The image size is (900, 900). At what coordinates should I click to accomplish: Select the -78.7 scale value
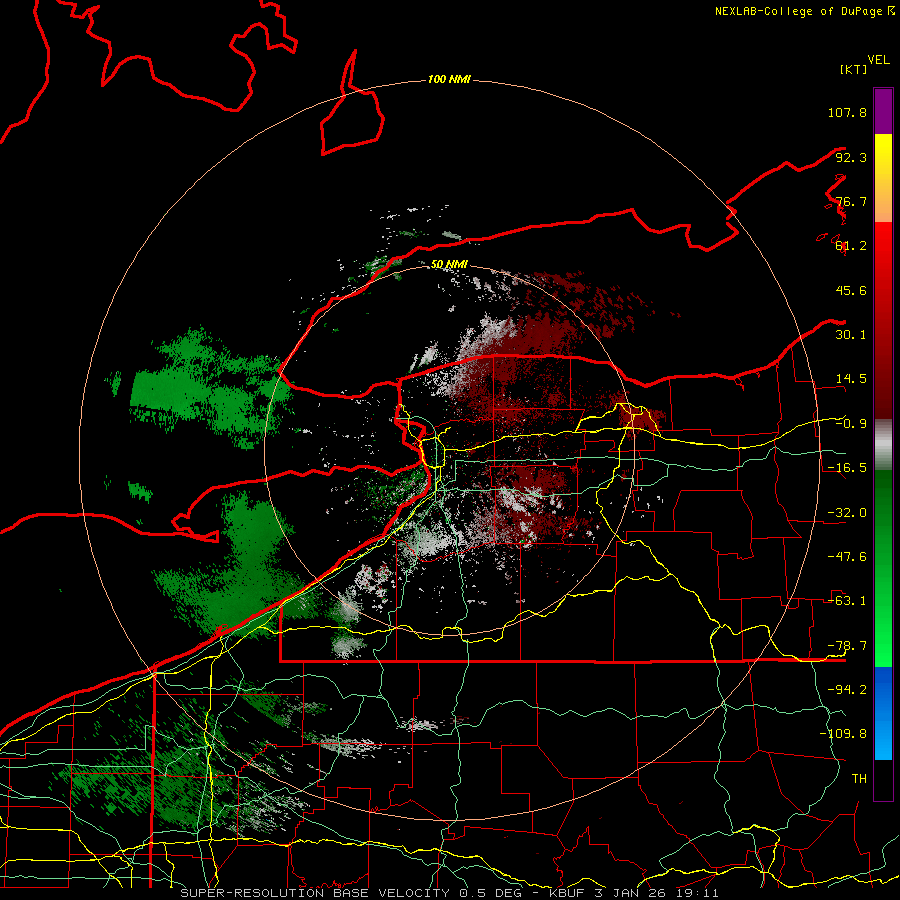click(847, 646)
